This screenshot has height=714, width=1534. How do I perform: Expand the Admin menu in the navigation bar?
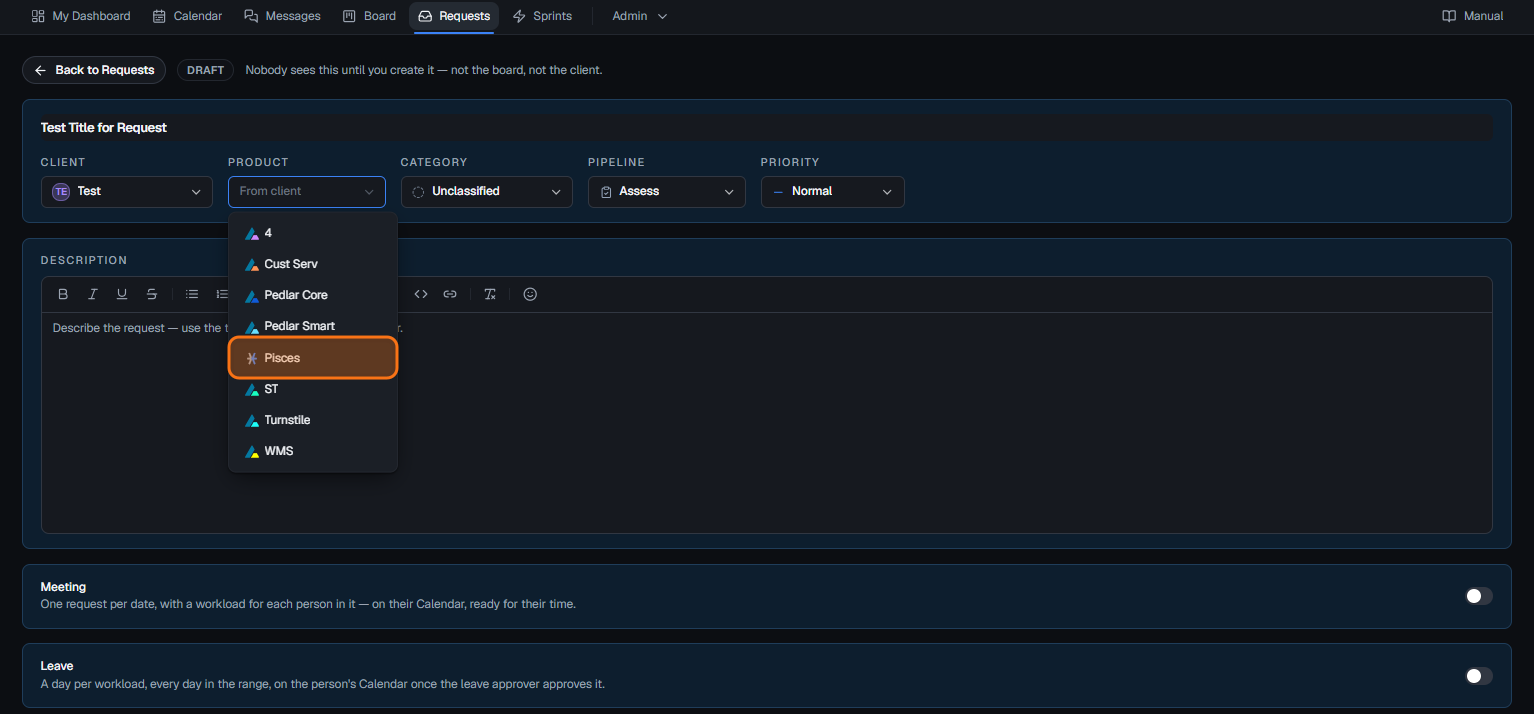(x=640, y=16)
